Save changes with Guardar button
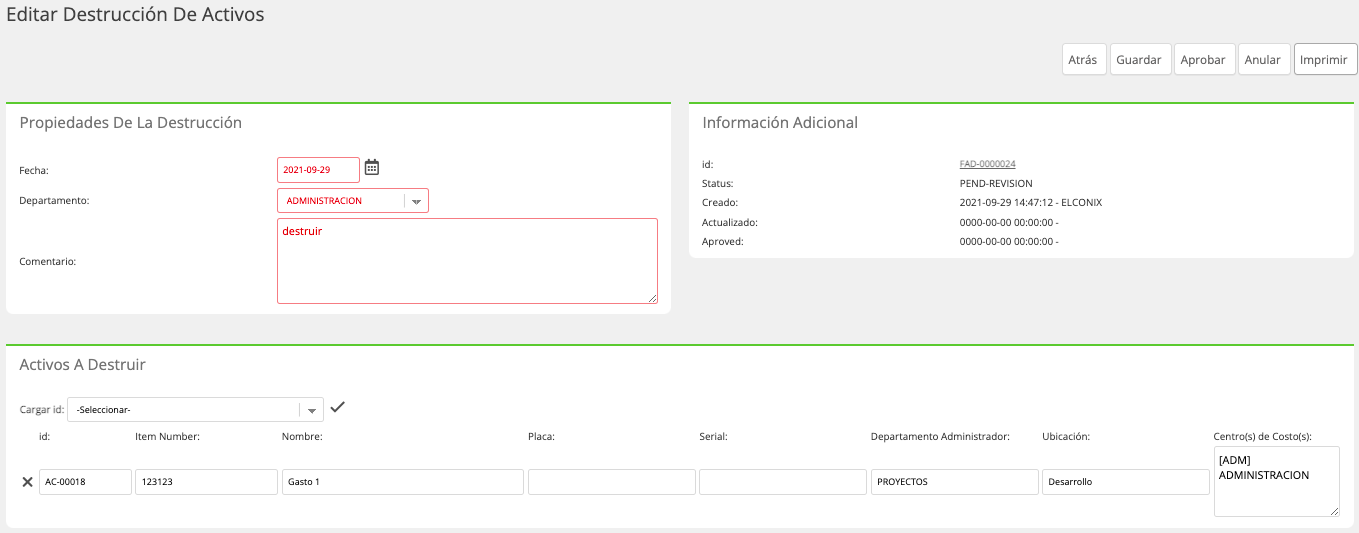1359x533 pixels. tap(1139, 60)
